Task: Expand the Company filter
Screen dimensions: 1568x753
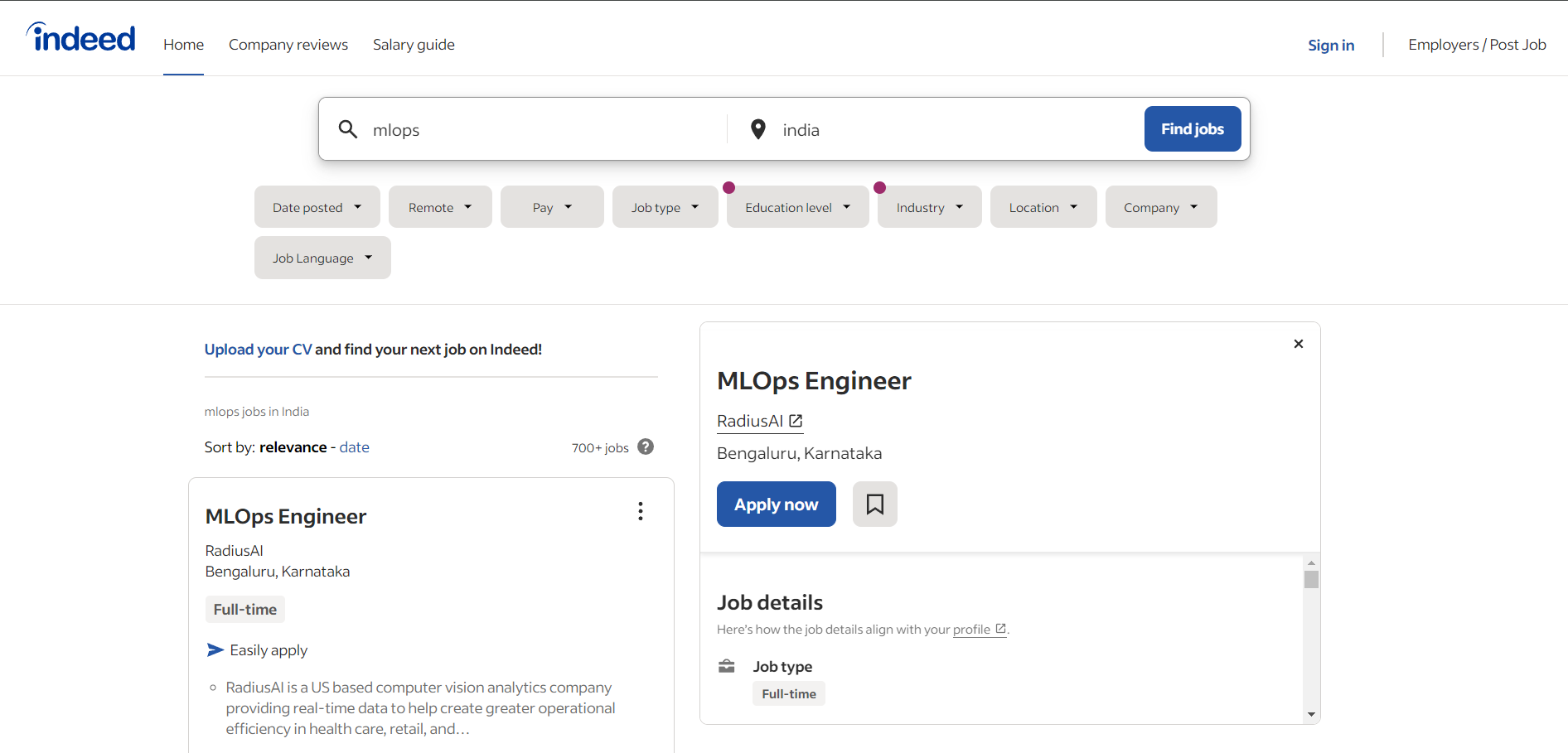Action: (x=1161, y=207)
